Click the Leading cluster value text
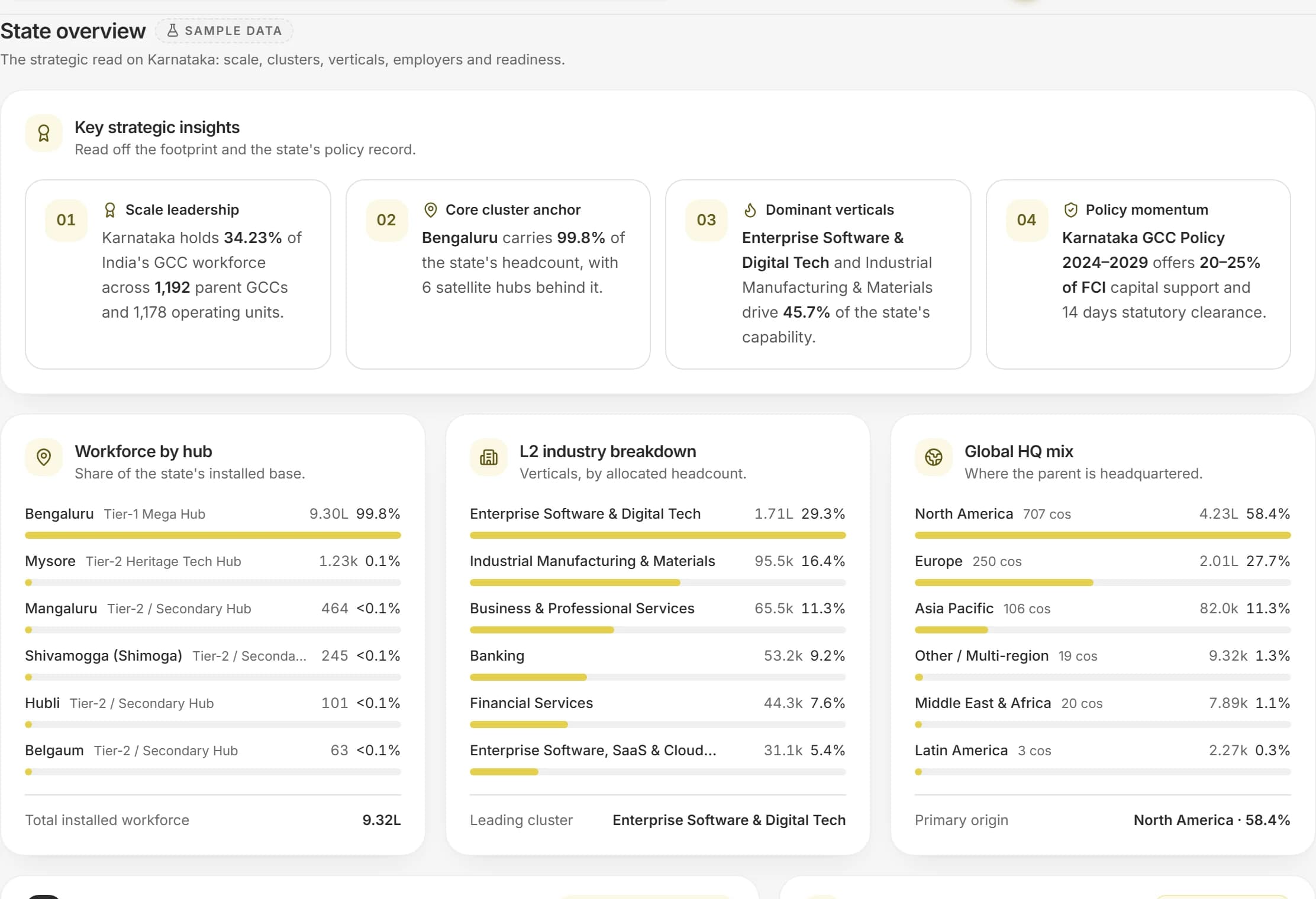This screenshot has height=899, width=1316. pyautogui.click(x=729, y=820)
